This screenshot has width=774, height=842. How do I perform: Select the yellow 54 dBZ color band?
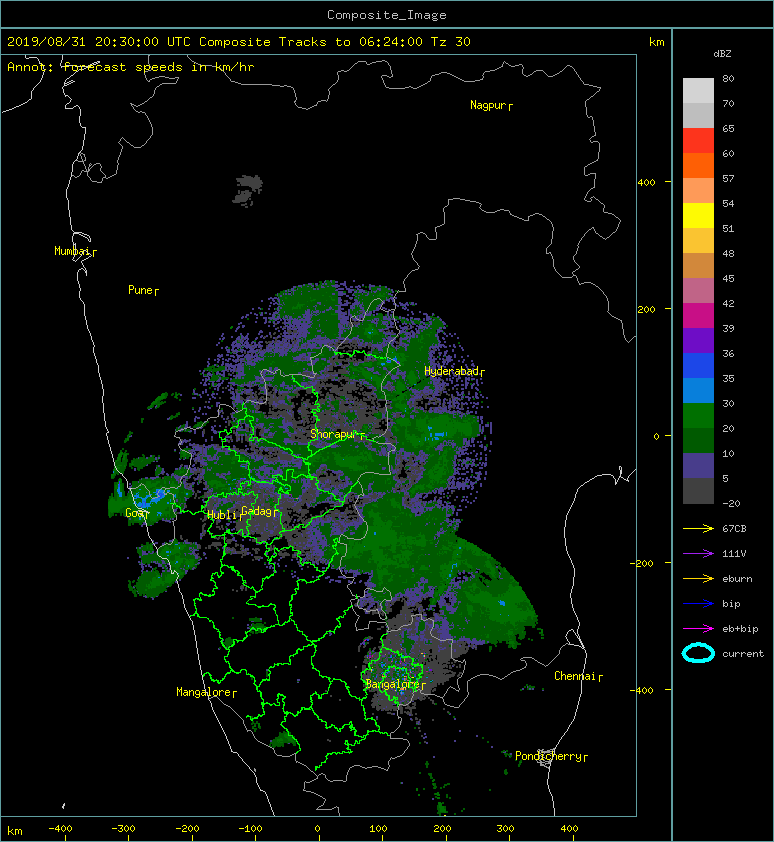[698, 215]
